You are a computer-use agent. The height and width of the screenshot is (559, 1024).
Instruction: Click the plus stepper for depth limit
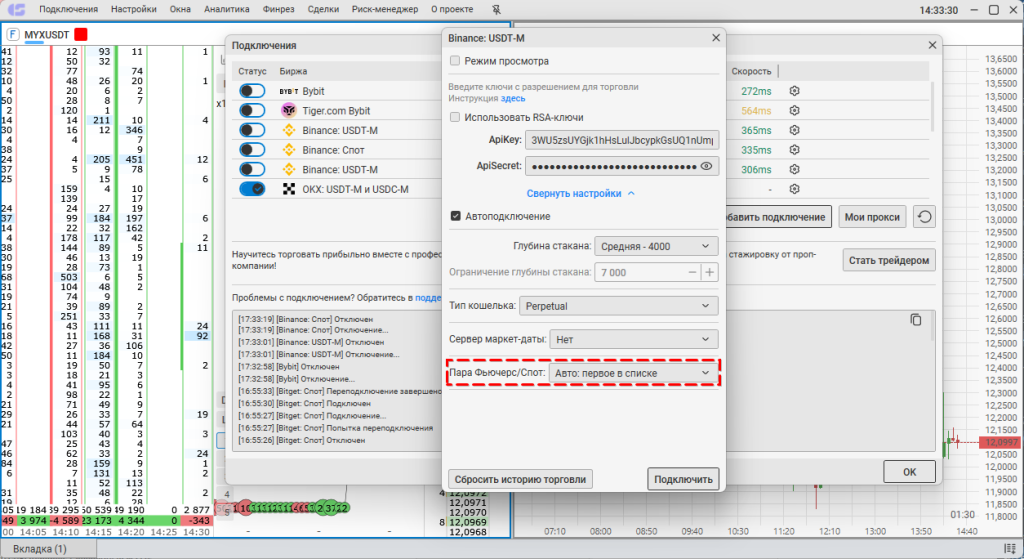coord(709,272)
